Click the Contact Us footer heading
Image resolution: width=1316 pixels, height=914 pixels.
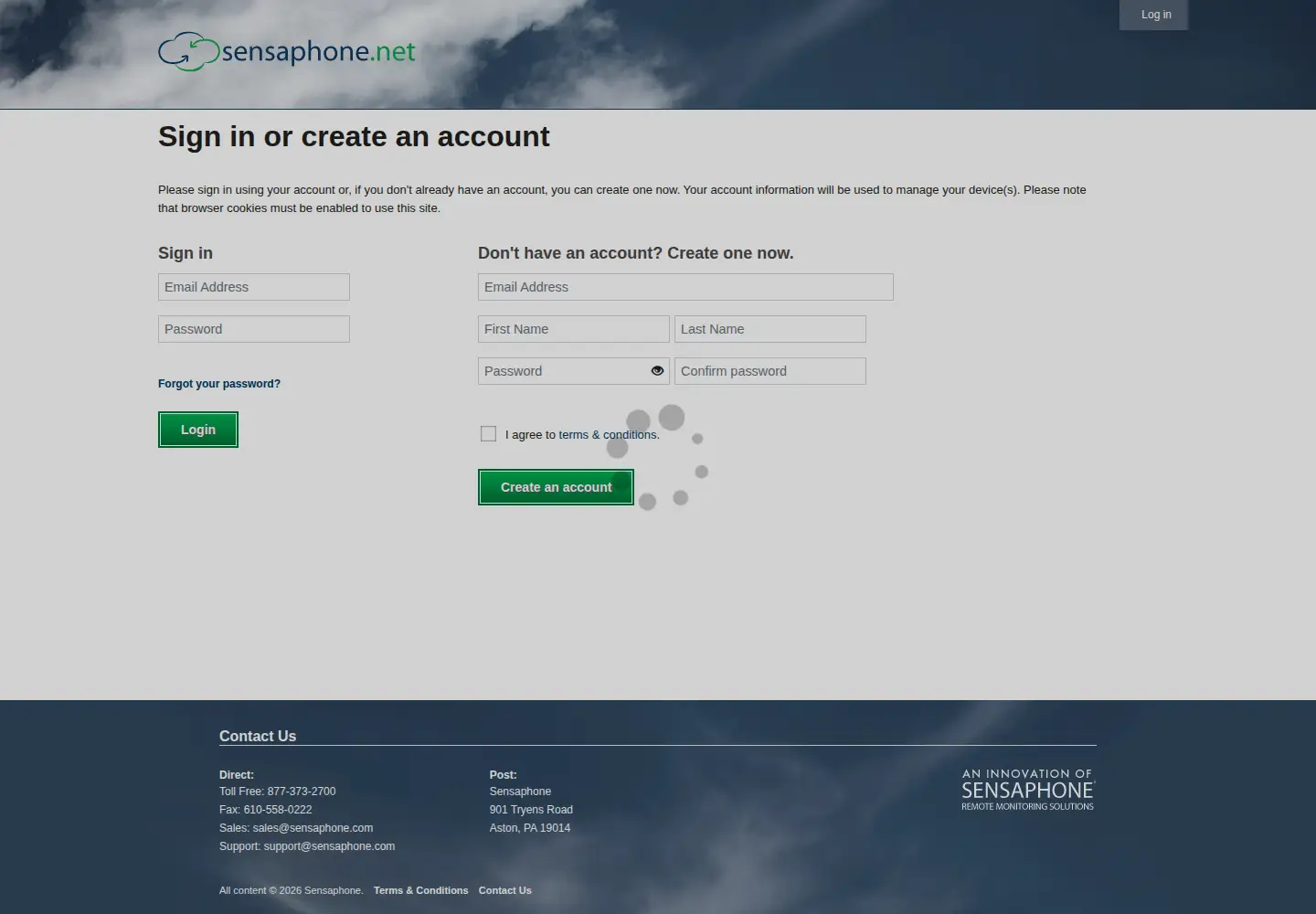tap(258, 736)
